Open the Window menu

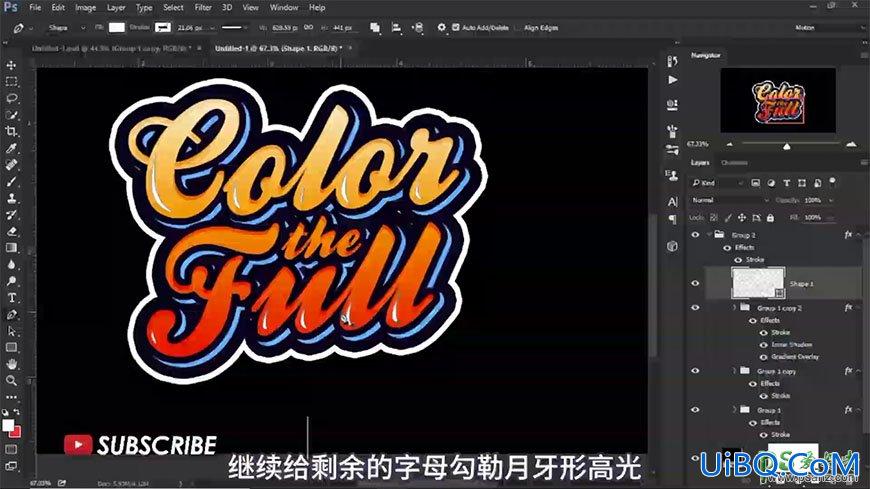(x=284, y=8)
